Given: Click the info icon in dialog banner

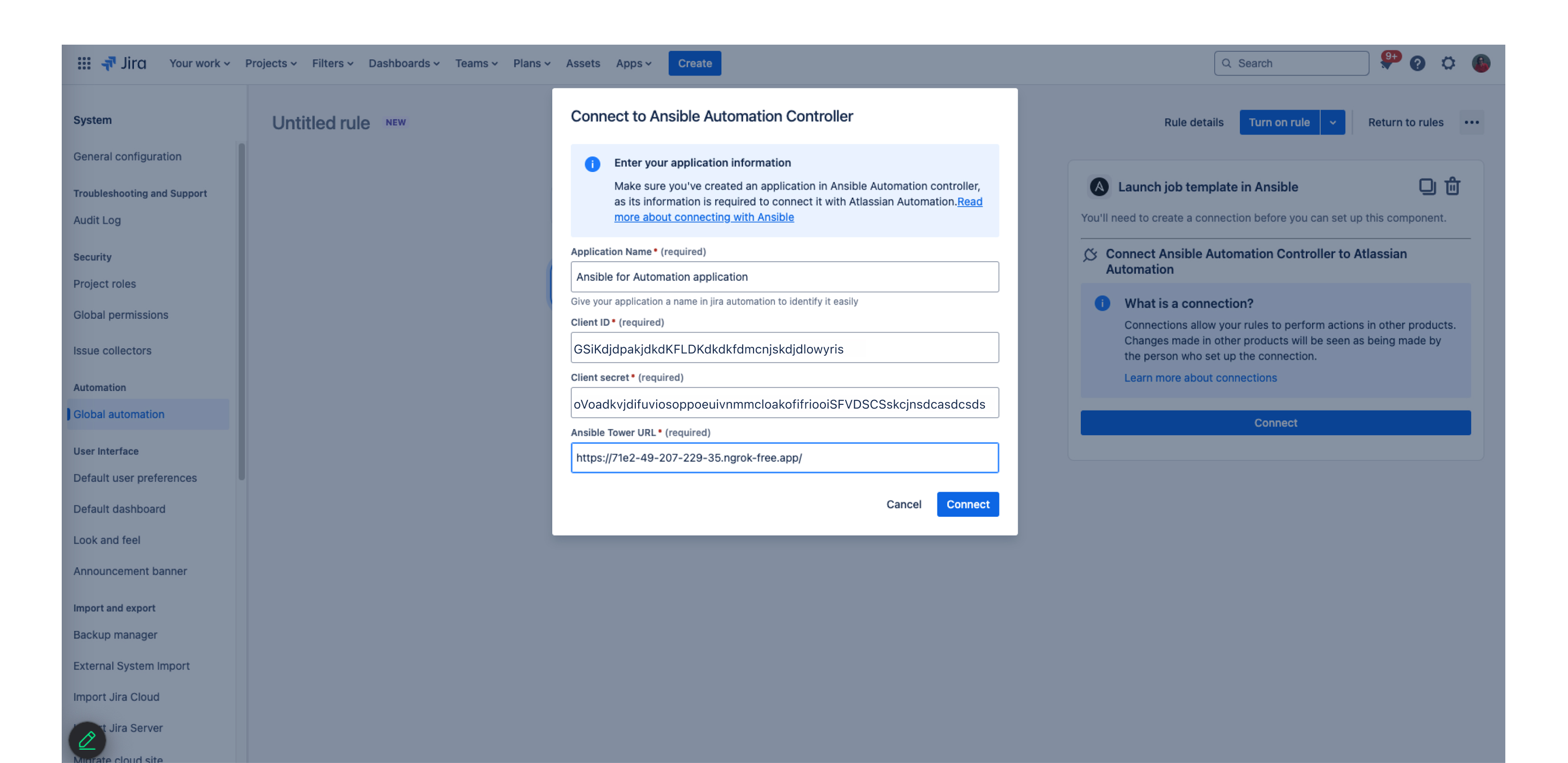Looking at the screenshot, I should (x=592, y=164).
